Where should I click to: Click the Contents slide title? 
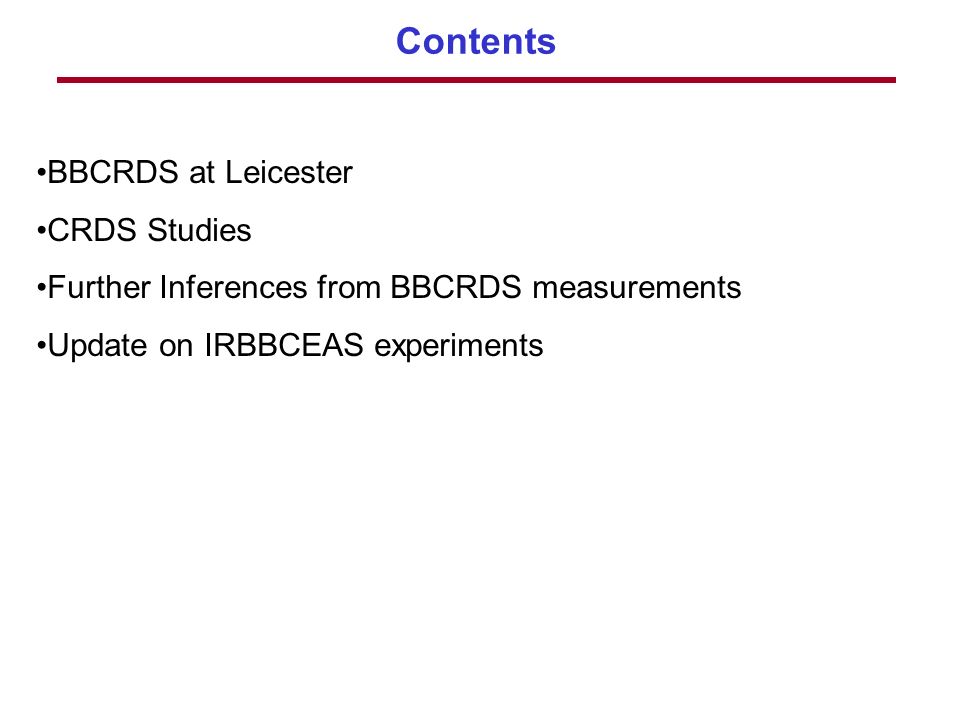(x=476, y=42)
